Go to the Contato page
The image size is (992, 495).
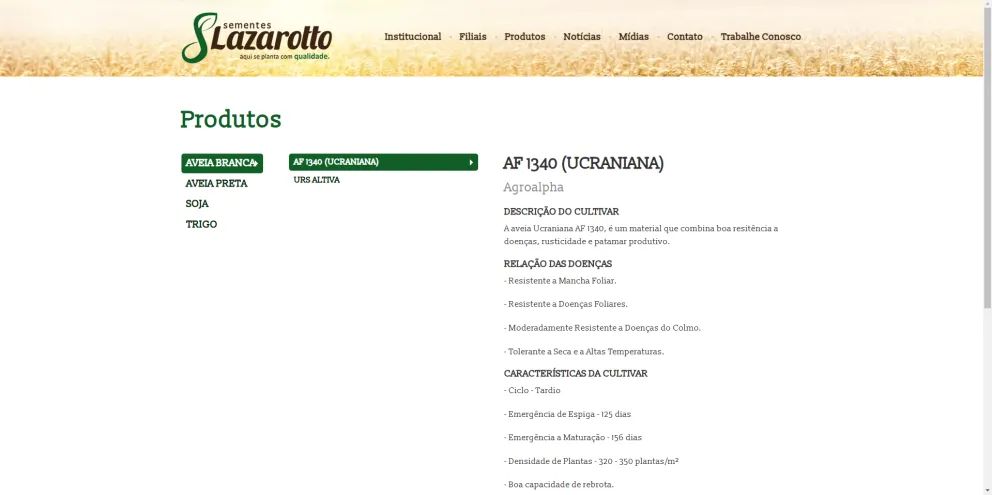pos(685,37)
